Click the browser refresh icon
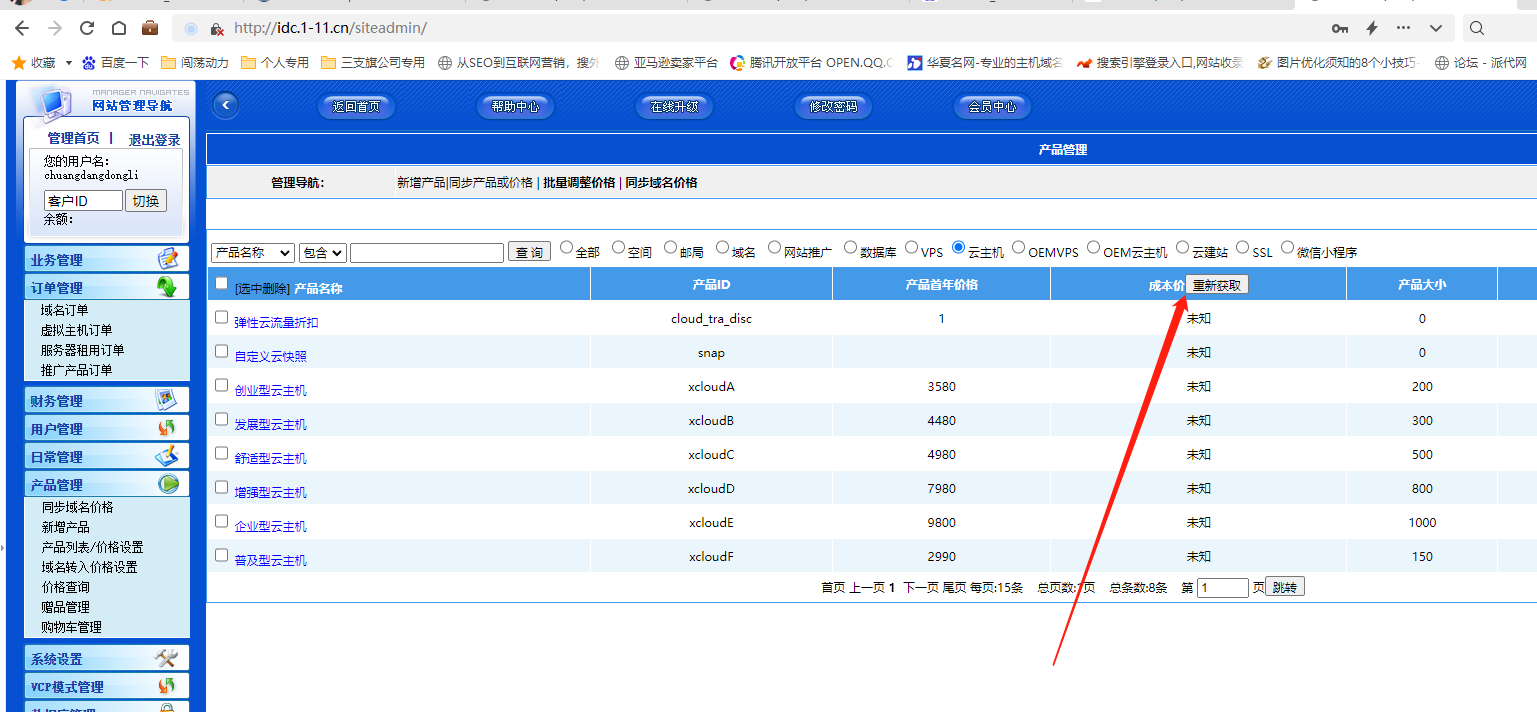The width and height of the screenshot is (1537, 712). [87, 28]
